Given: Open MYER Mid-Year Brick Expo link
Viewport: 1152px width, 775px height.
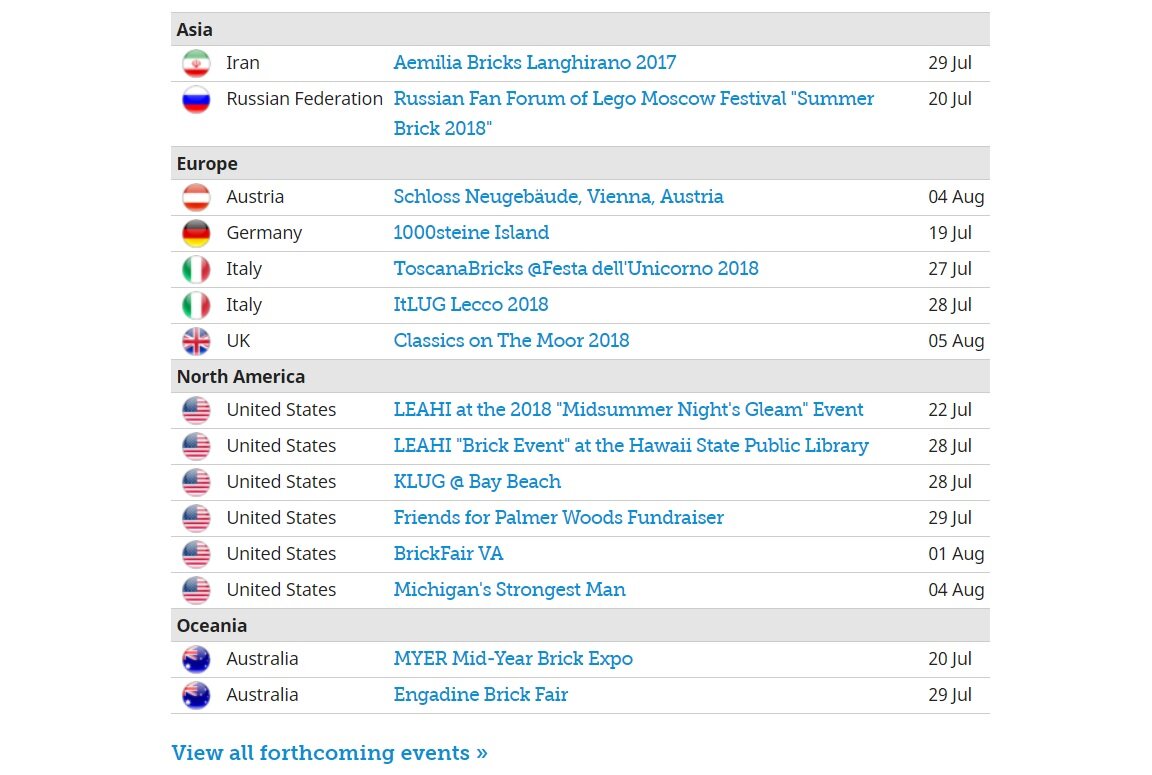Looking at the screenshot, I should [x=513, y=659].
